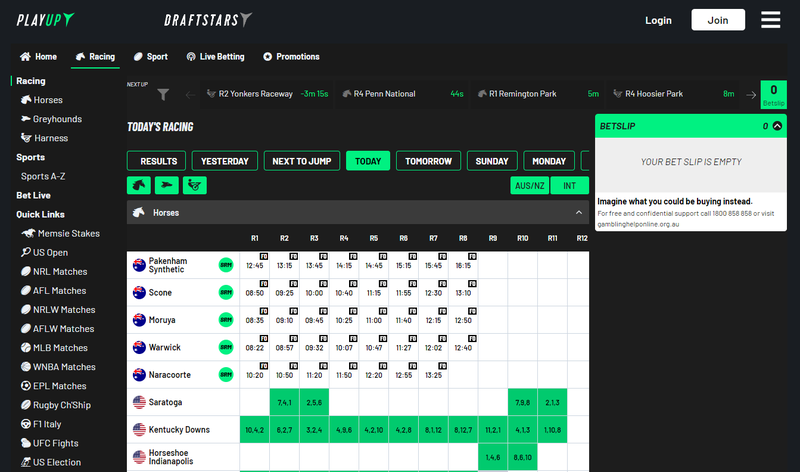Click the Join button
The height and width of the screenshot is (472, 800).
(718, 20)
